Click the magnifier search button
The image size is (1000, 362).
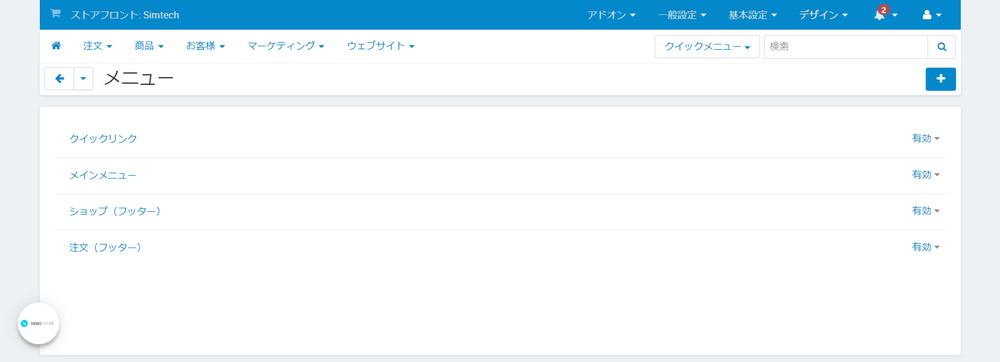pyautogui.click(x=941, y=47)
